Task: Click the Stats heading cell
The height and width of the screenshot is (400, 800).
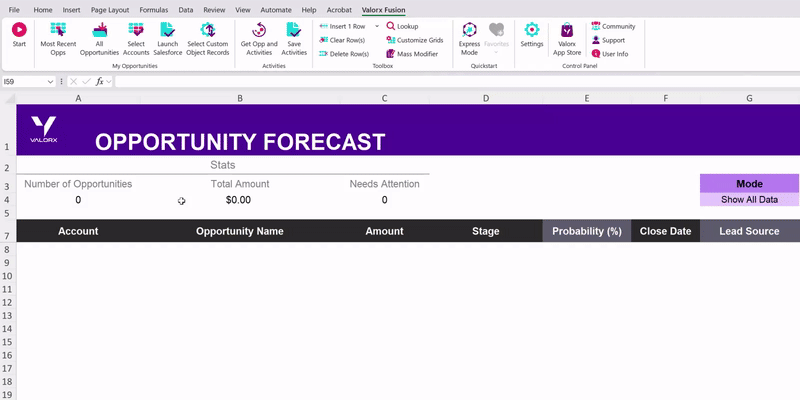Action: coord(222,165)
